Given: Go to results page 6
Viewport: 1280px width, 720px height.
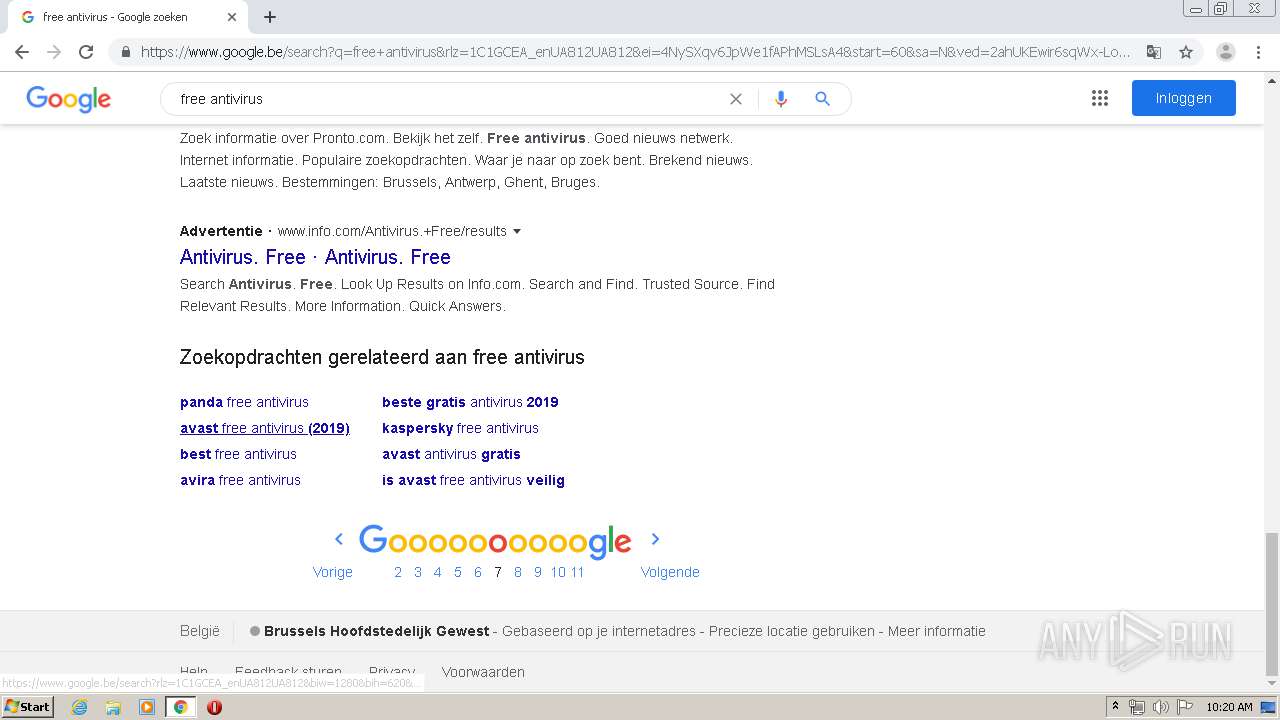Looking at the screenshot, I should coord(478,572).
